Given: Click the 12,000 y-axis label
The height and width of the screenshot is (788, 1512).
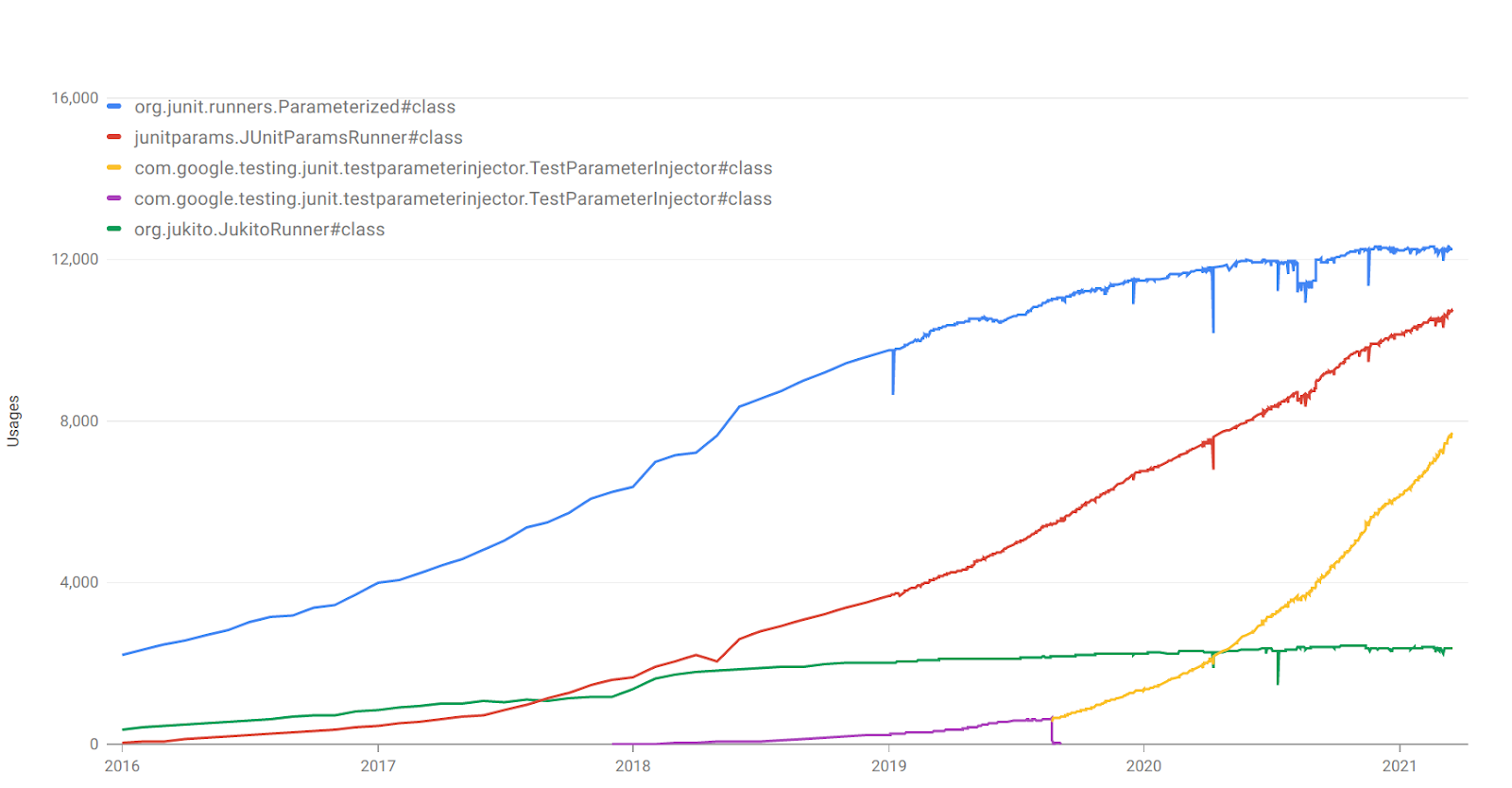Looking at the screenshot, I should click(x=75, y=259).
